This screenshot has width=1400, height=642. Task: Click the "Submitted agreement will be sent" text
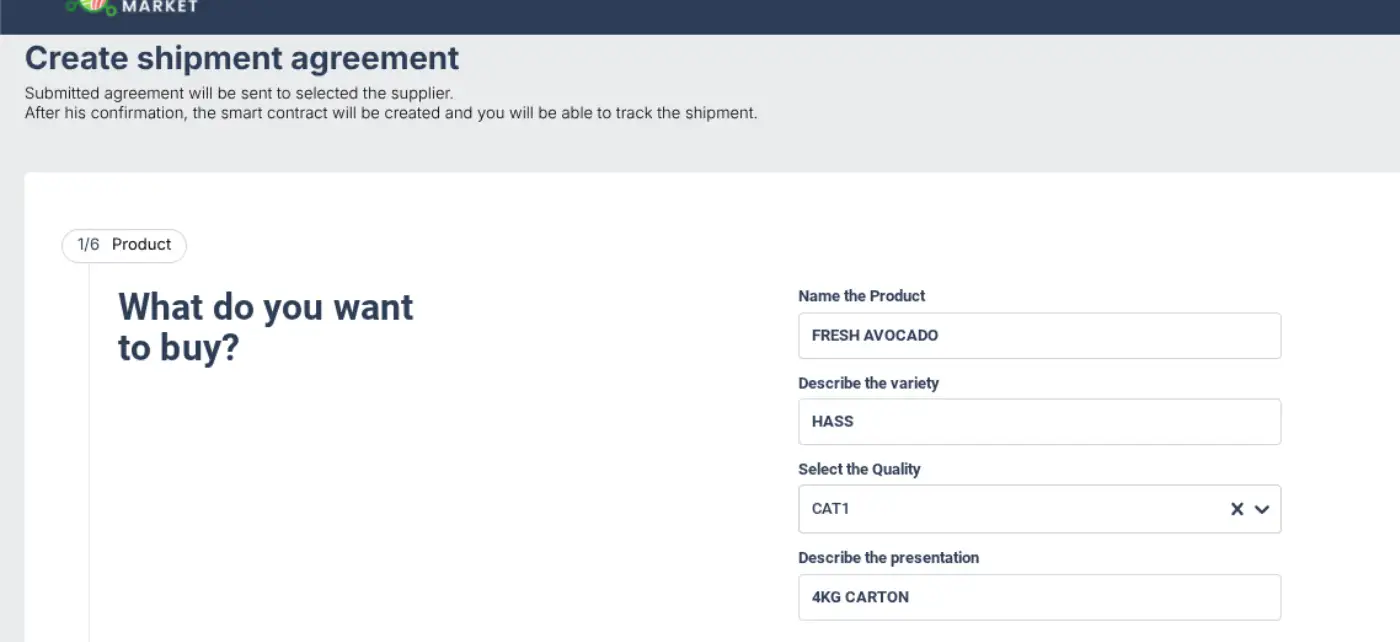tap(239, 93)
